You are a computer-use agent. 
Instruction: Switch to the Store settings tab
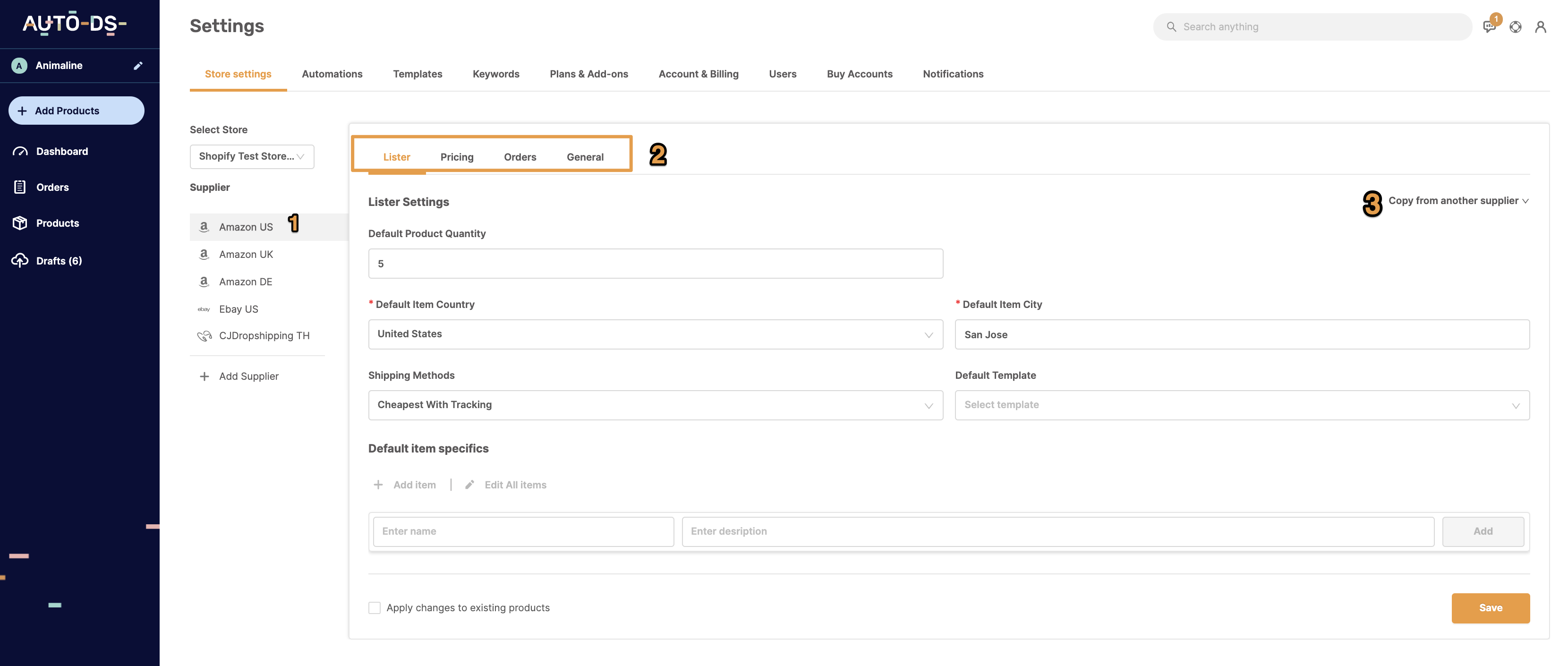coord(238,74)
